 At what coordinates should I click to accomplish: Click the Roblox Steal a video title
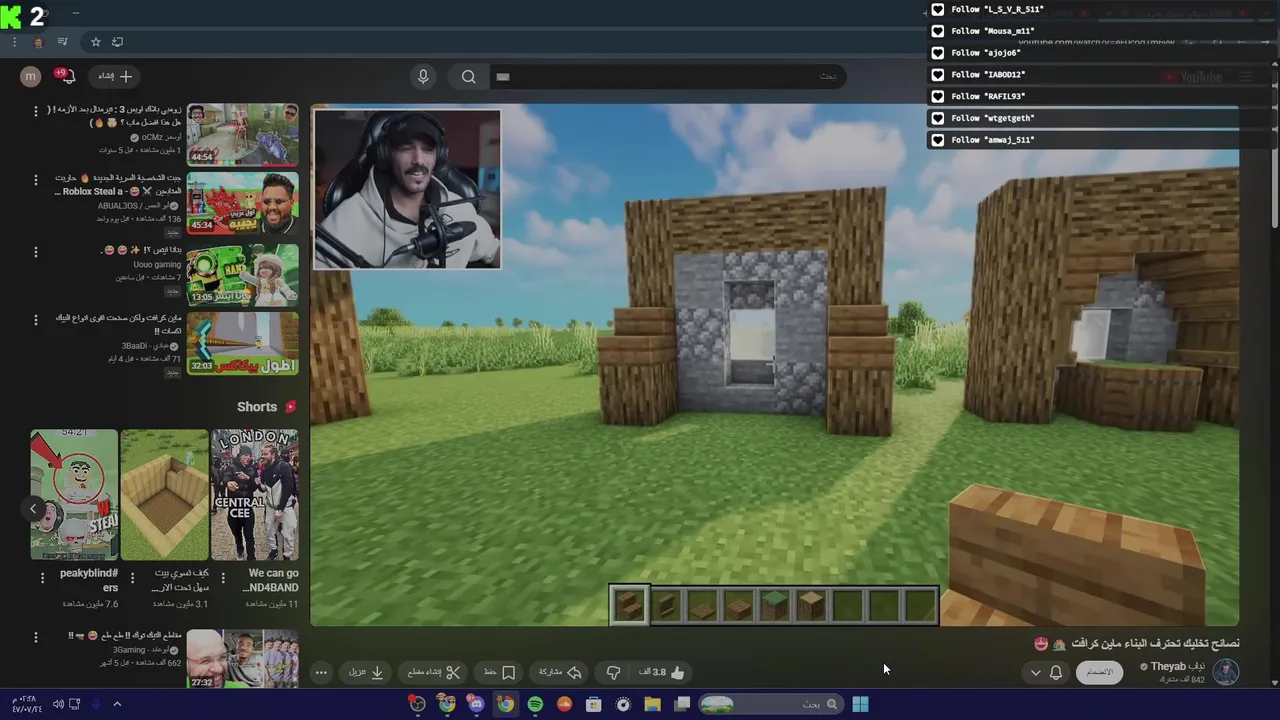(x=119, y=184)
